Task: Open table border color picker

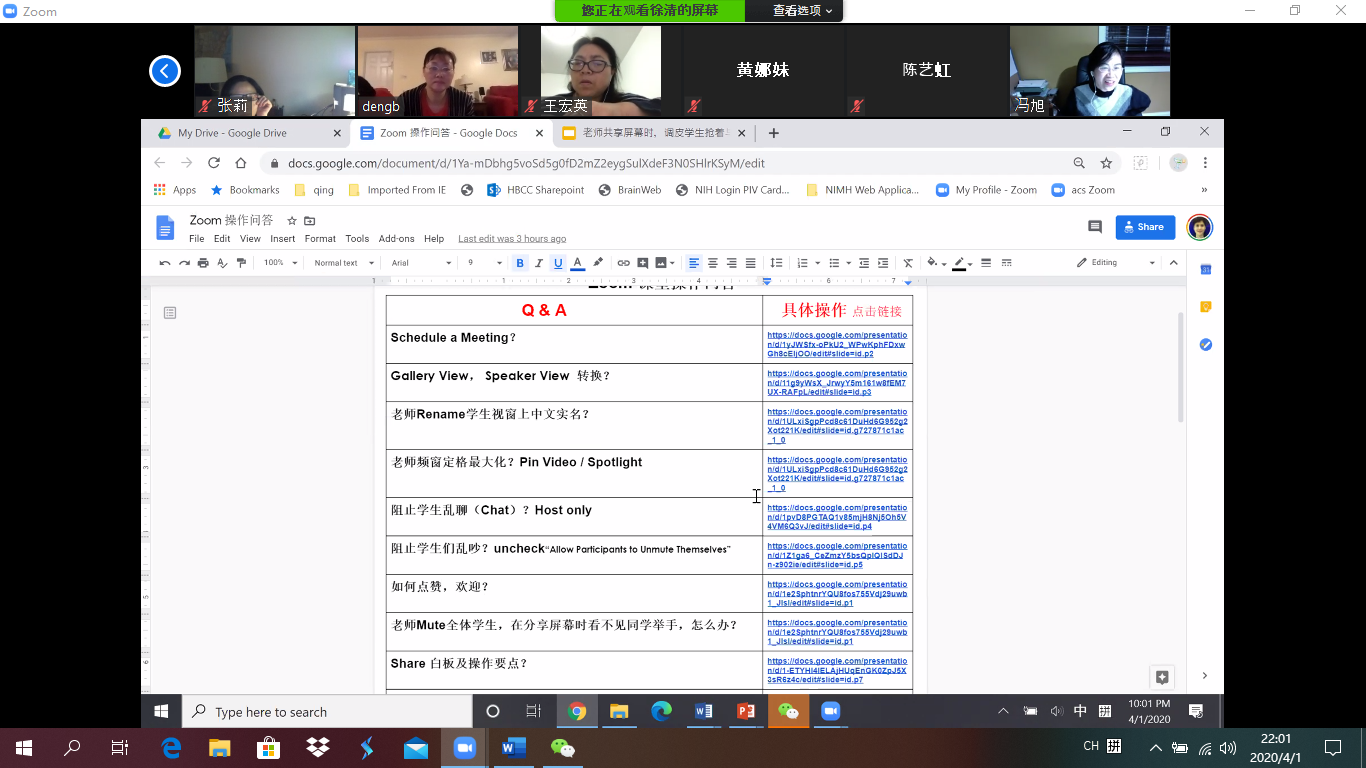Action: (963, 263)
